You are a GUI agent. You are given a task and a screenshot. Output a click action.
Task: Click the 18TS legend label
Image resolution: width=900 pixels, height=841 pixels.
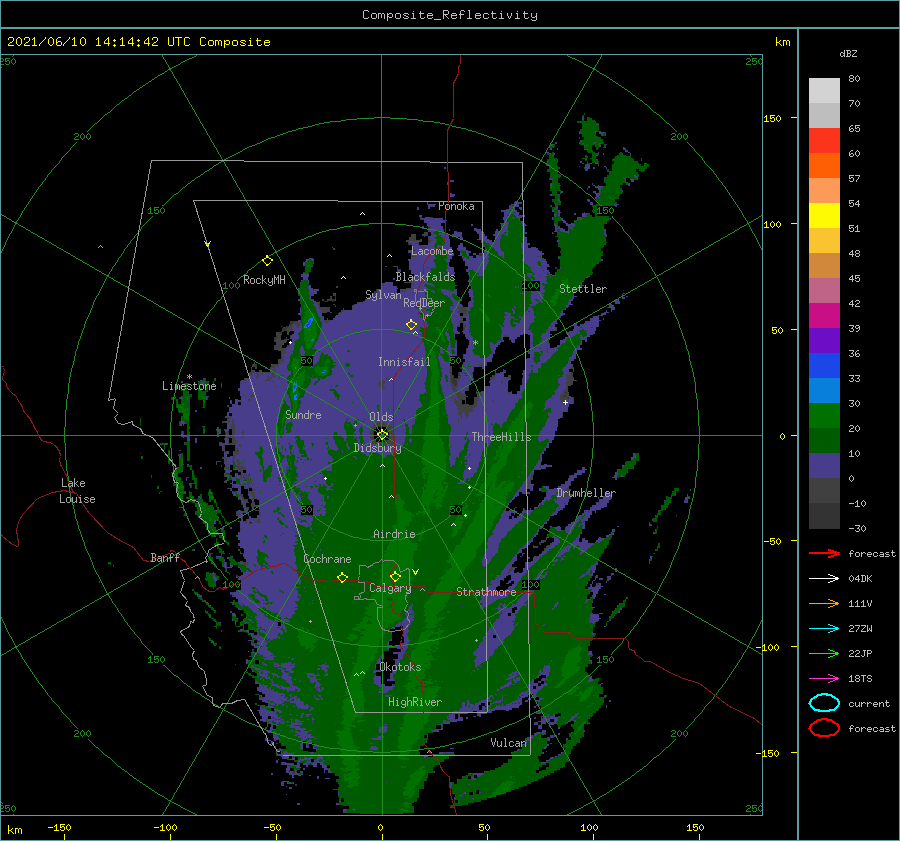(x=860, y=679)
